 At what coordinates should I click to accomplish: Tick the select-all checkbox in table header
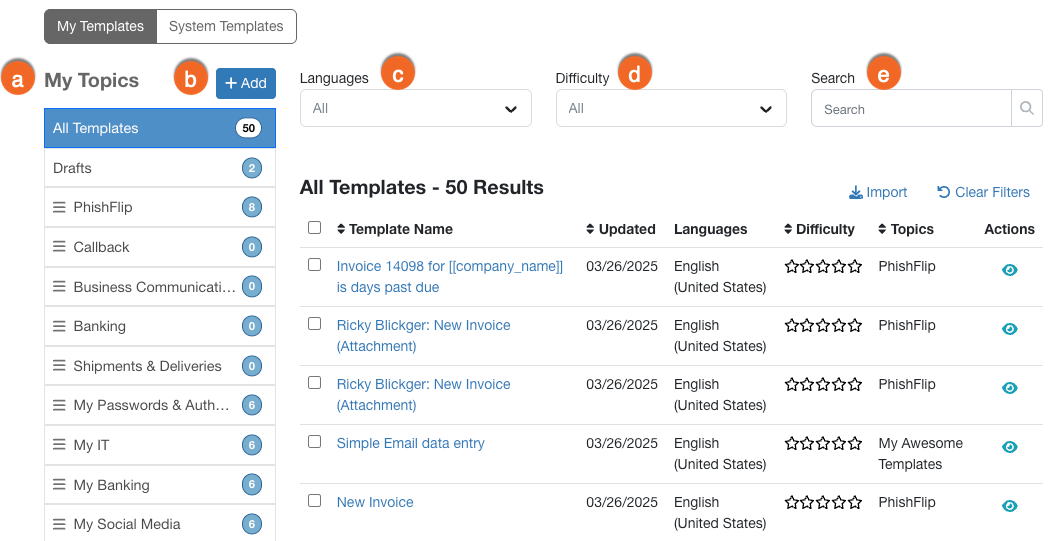[x=314, y=227]
